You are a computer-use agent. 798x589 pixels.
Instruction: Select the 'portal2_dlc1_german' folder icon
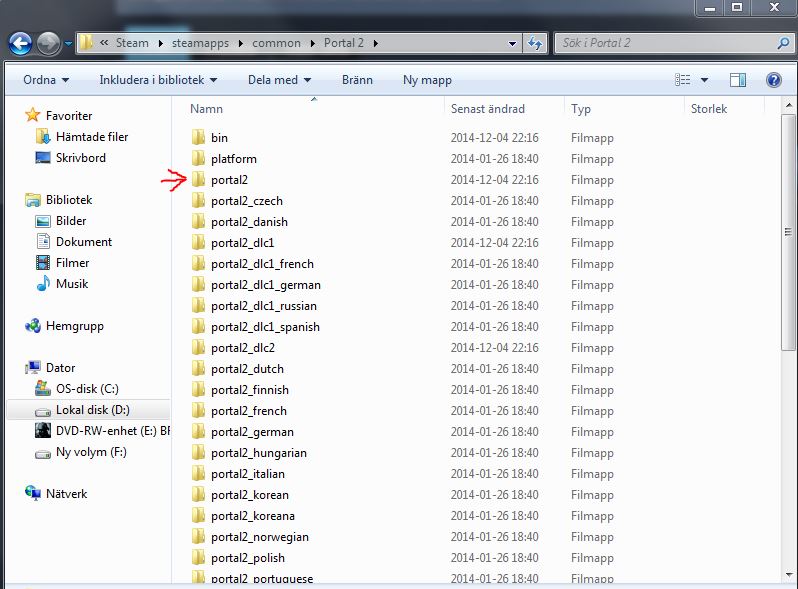(198, 285)
